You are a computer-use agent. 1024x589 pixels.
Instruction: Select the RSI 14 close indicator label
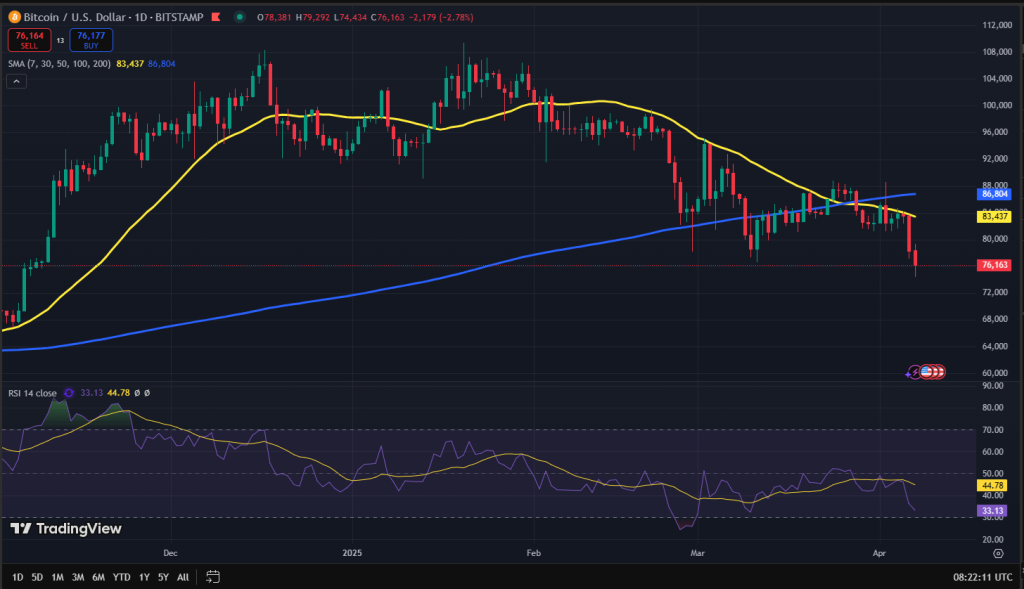point(33,393)
